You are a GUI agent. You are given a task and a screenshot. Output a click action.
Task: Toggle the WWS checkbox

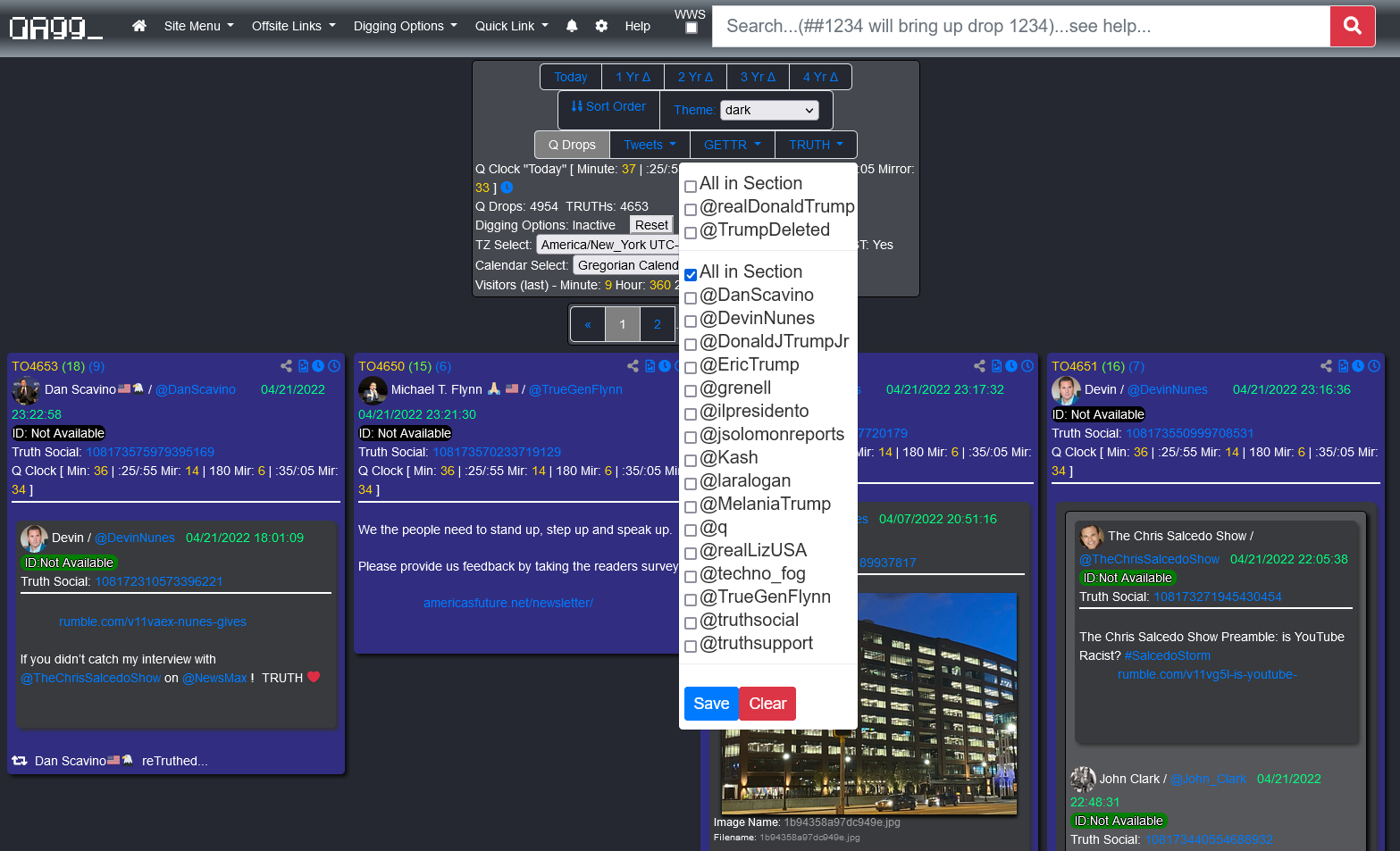point(691,29)
